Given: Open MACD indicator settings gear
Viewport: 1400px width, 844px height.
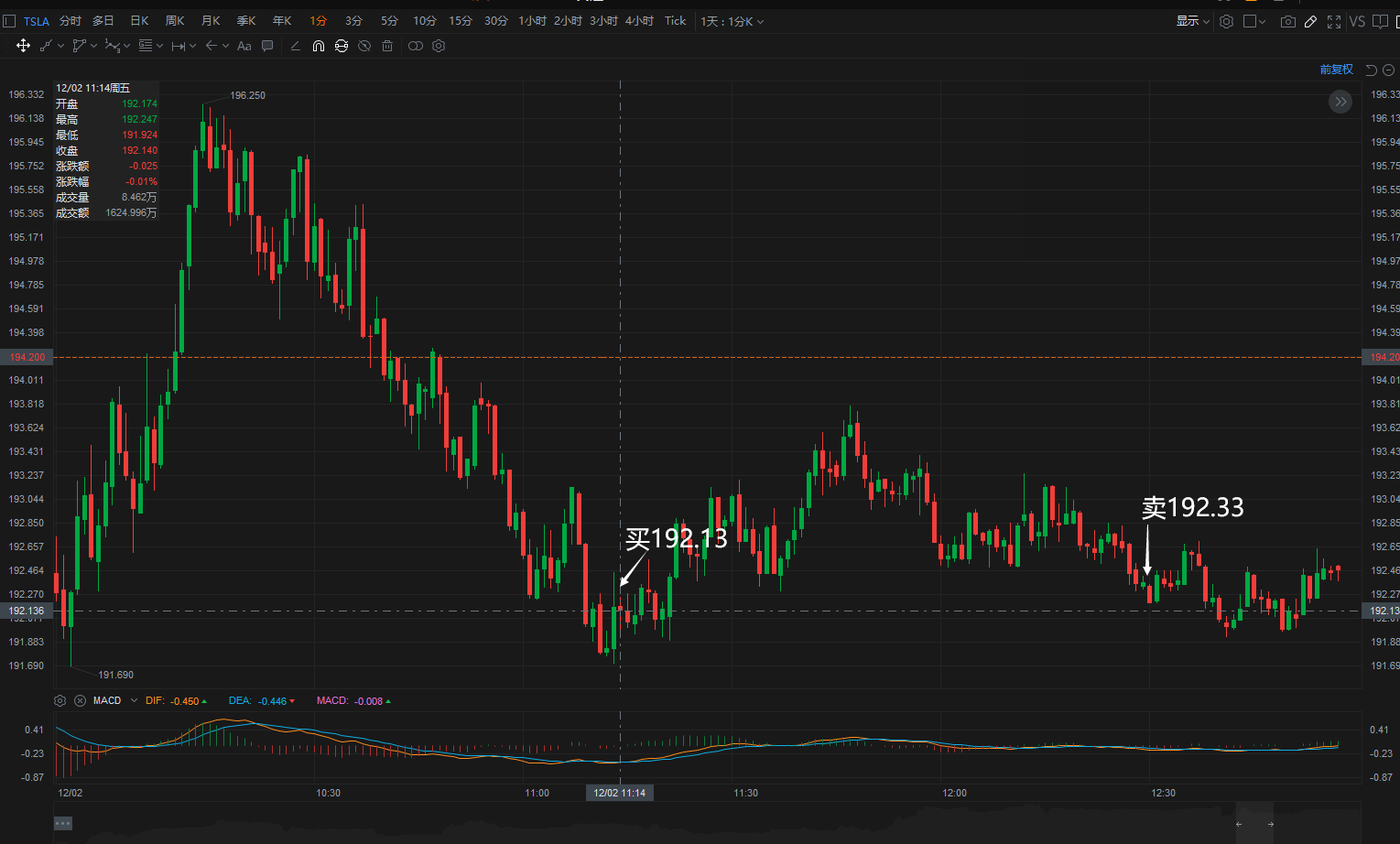Looking at the screenshot, I should click(x=60, y=700).
